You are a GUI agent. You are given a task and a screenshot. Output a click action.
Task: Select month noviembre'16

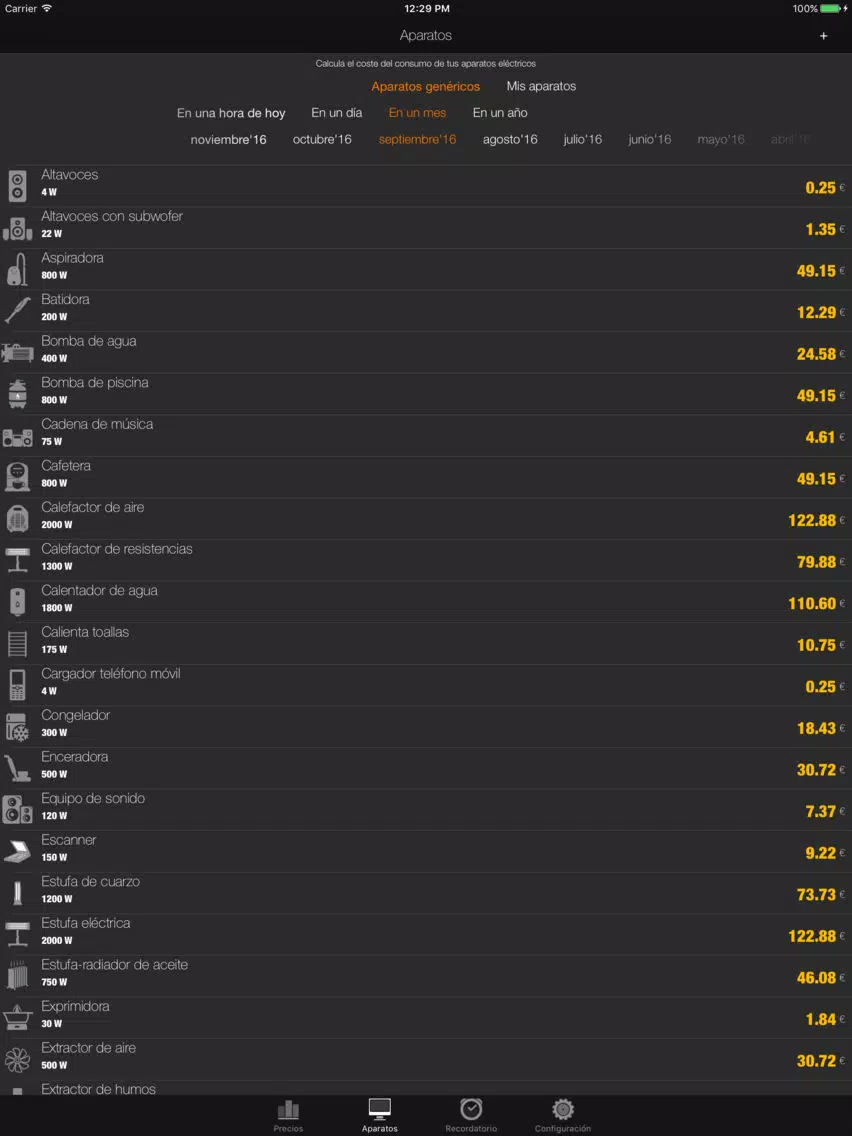pos(228,140)
